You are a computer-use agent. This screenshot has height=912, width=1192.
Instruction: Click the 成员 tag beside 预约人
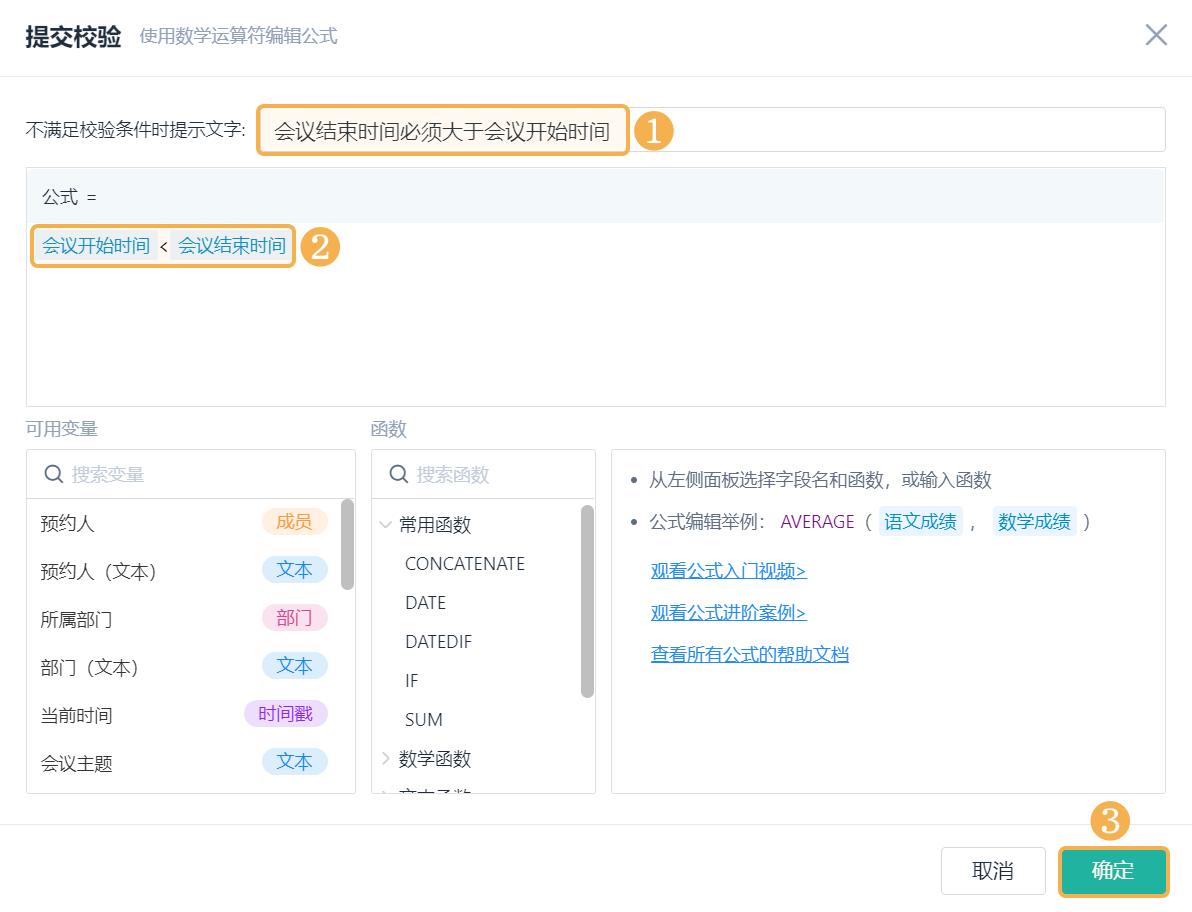294,522
